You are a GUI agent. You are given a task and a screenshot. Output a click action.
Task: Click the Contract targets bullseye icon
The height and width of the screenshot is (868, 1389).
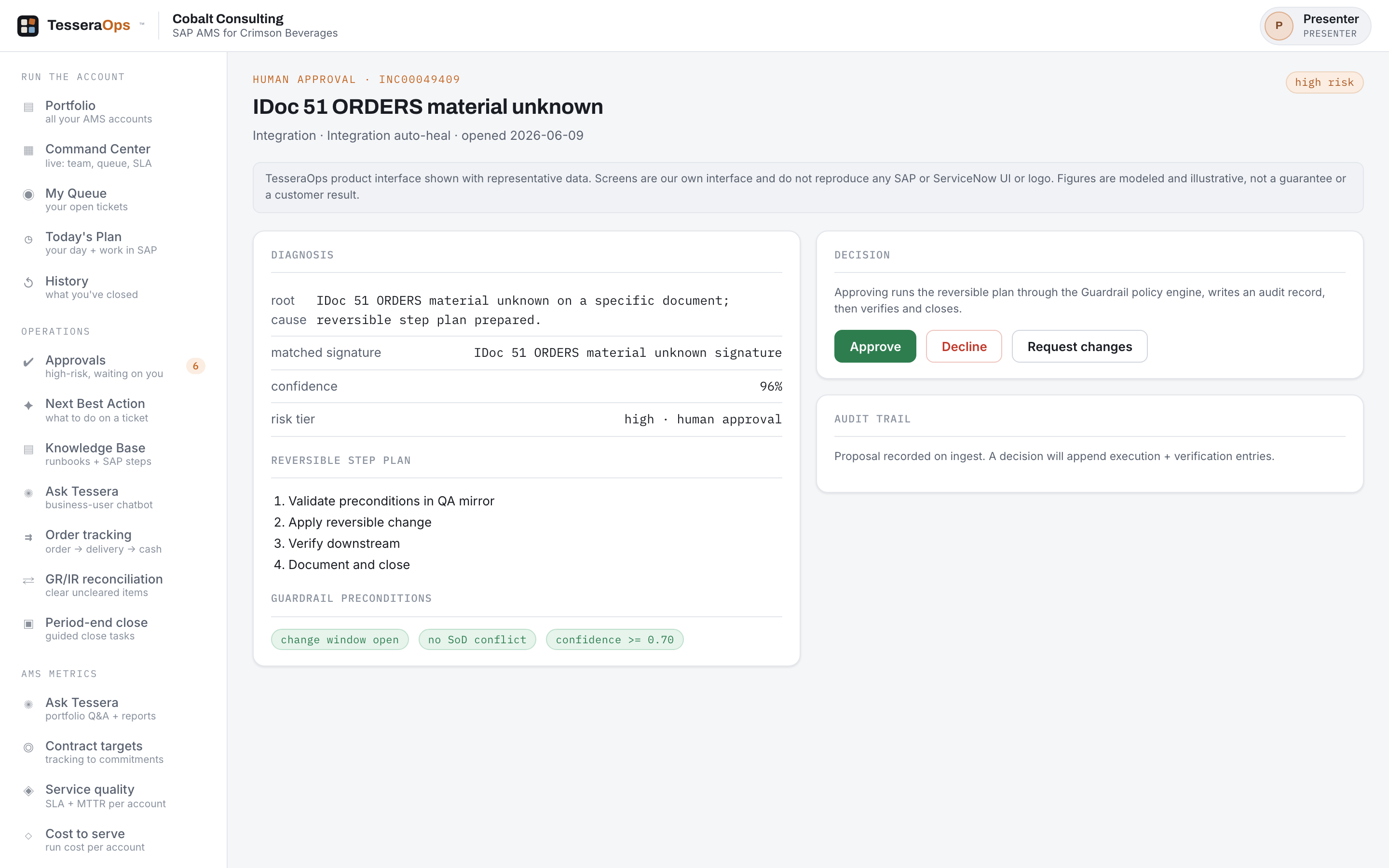point(28,747)
